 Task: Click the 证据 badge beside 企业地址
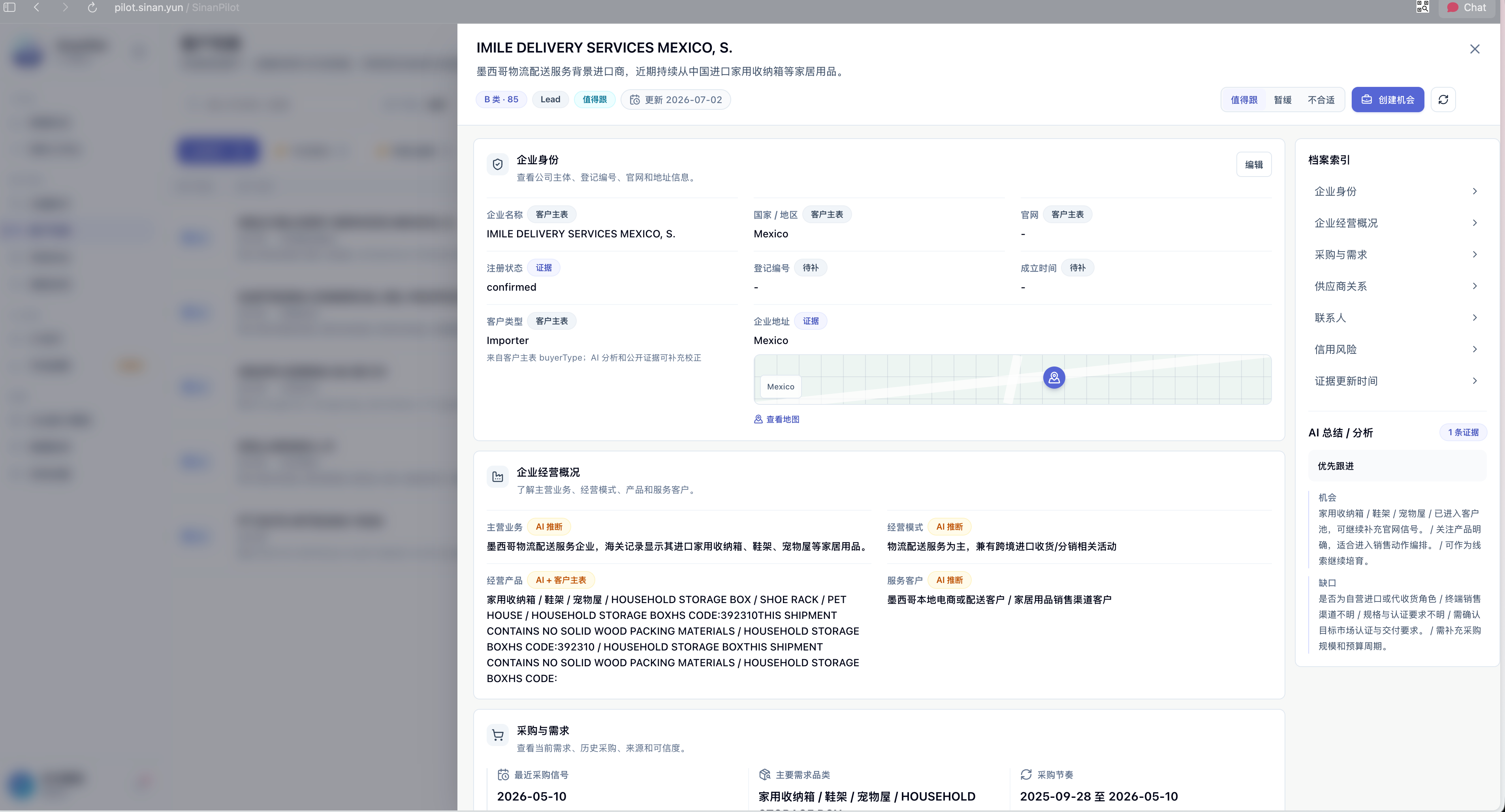[811, 321]
